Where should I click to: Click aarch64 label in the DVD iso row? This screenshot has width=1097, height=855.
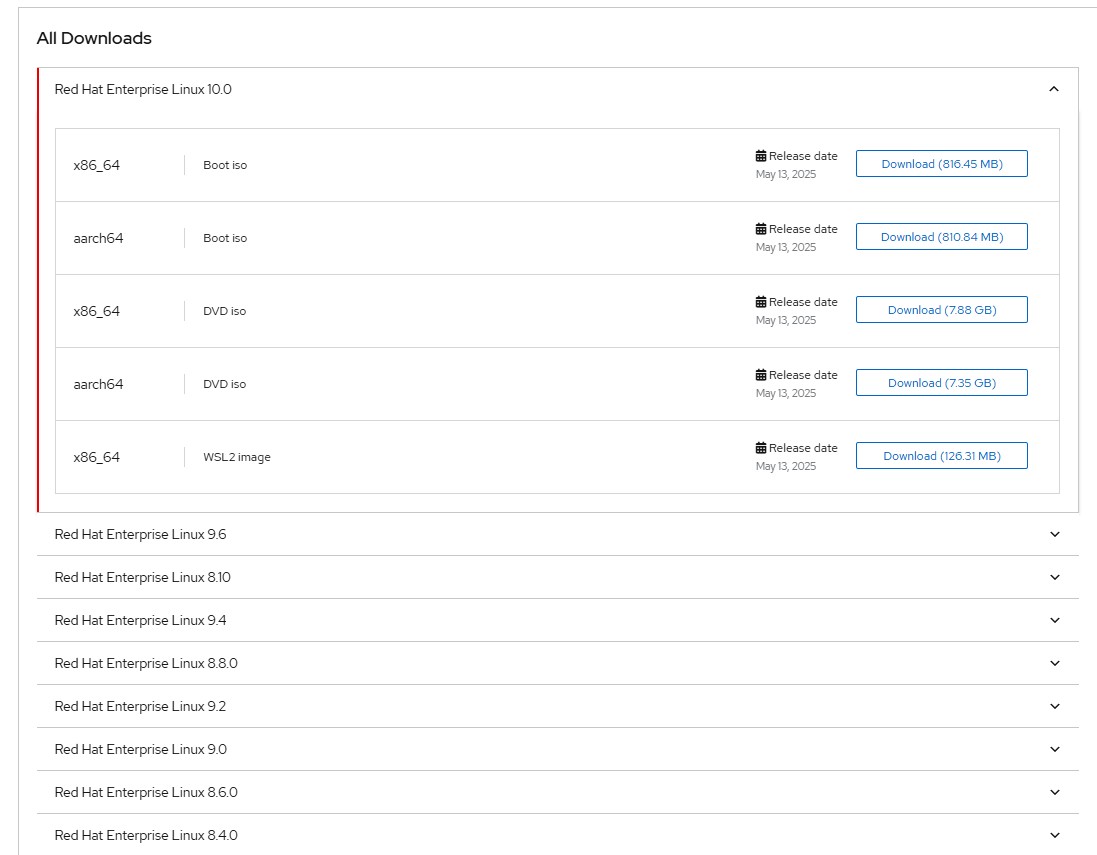[x=98, y=384]
